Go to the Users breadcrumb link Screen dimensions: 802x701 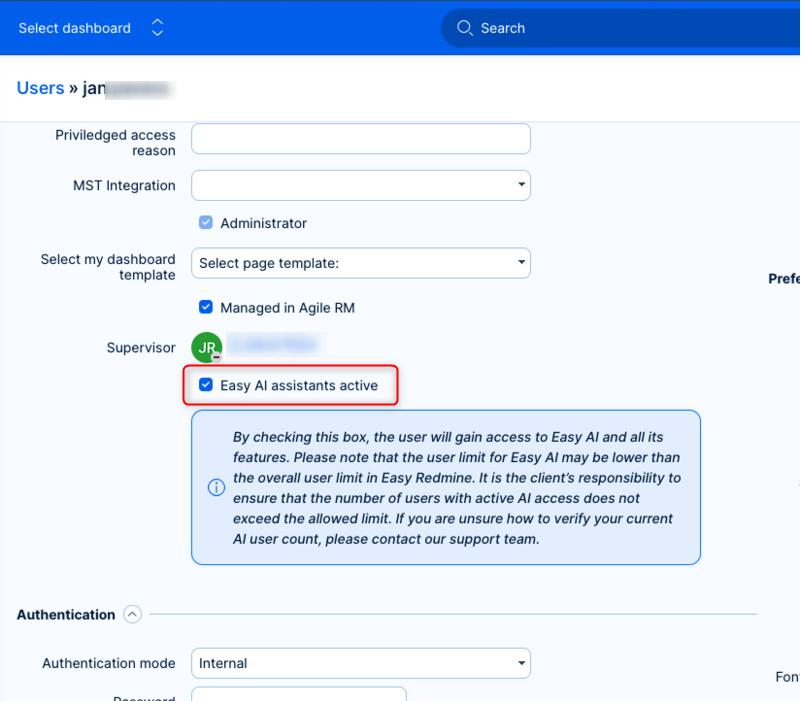click(40, 88)
